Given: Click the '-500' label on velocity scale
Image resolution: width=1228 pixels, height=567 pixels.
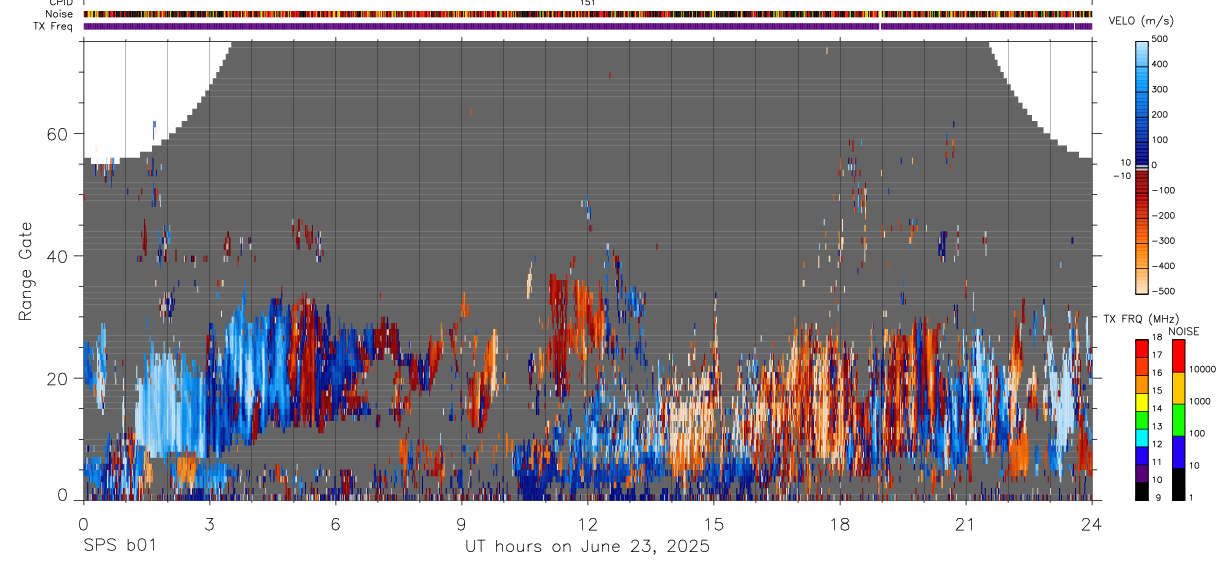Looking at the screenshot, I should coord(1163,291).
